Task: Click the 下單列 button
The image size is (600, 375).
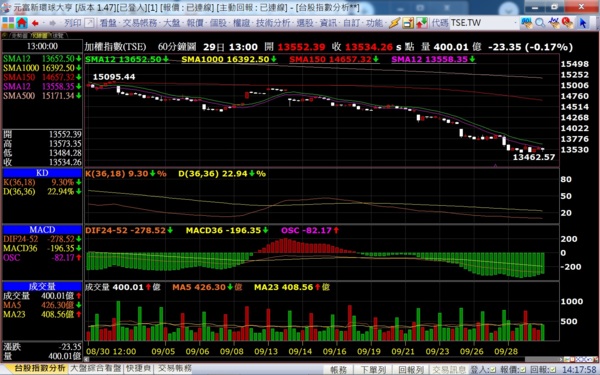Action: [x=373, y=370]
